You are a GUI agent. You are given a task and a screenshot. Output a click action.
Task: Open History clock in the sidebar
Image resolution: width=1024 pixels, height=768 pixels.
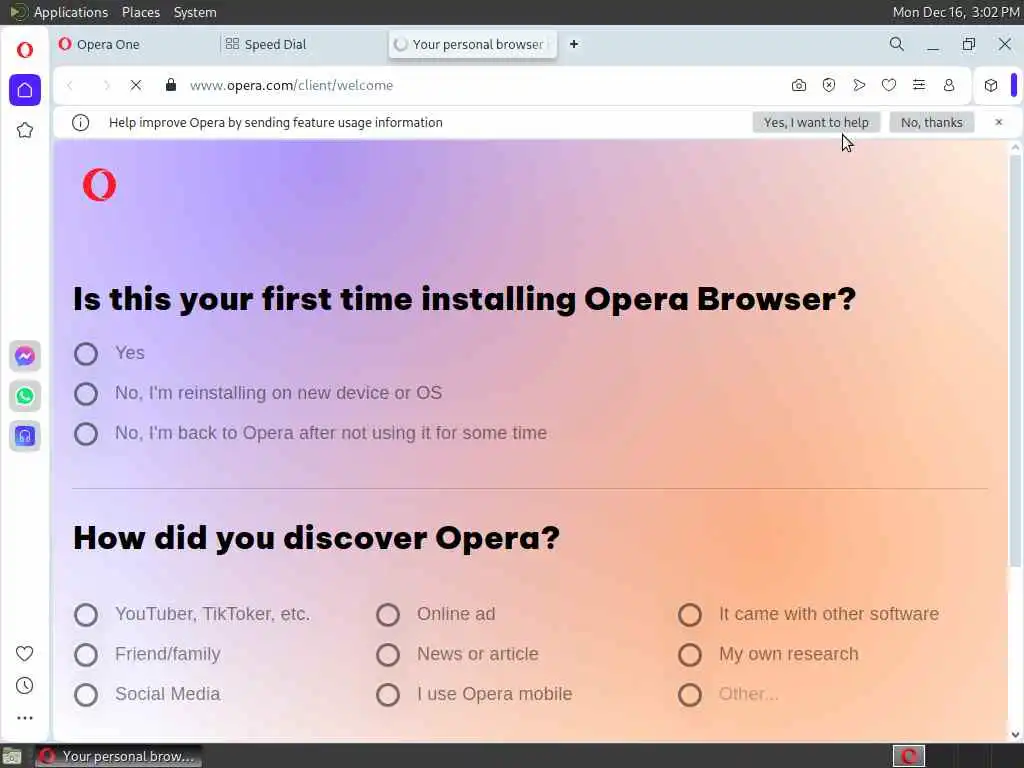click(25, 685)
